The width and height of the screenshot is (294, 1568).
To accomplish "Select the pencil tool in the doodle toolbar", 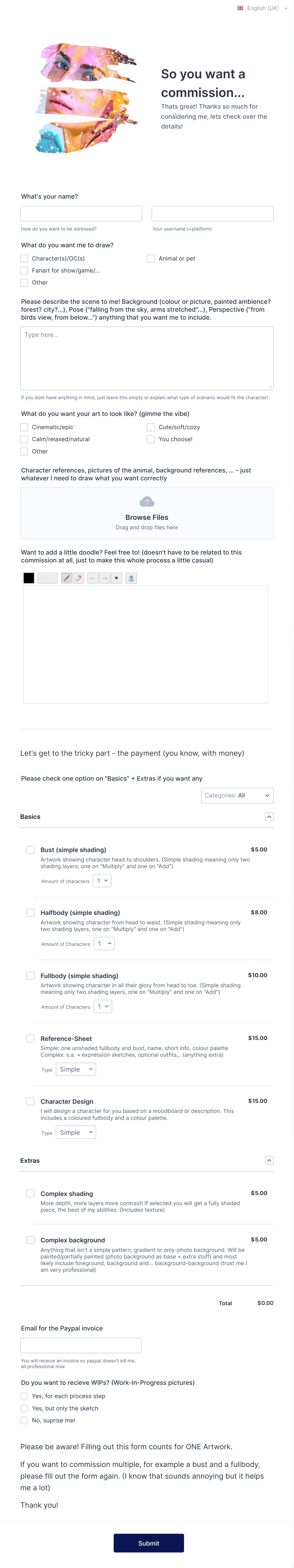I will tap(67, 578).
